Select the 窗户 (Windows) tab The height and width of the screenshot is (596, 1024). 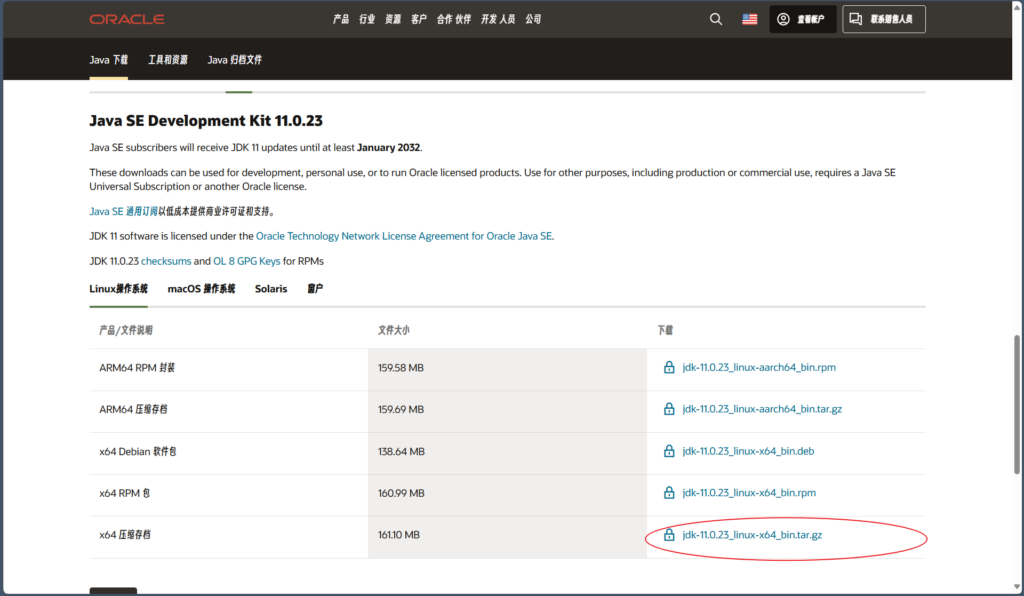(315, 289)
